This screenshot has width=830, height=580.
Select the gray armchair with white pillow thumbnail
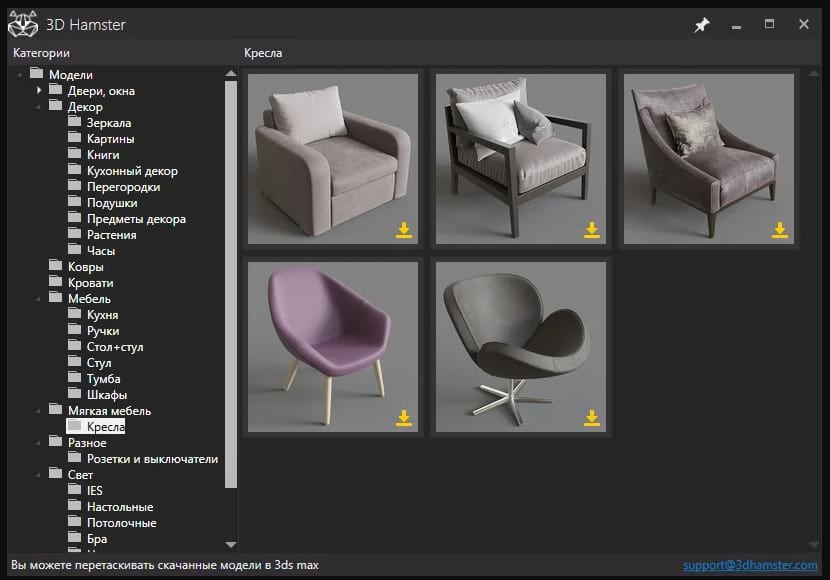(x=332, y=159)
